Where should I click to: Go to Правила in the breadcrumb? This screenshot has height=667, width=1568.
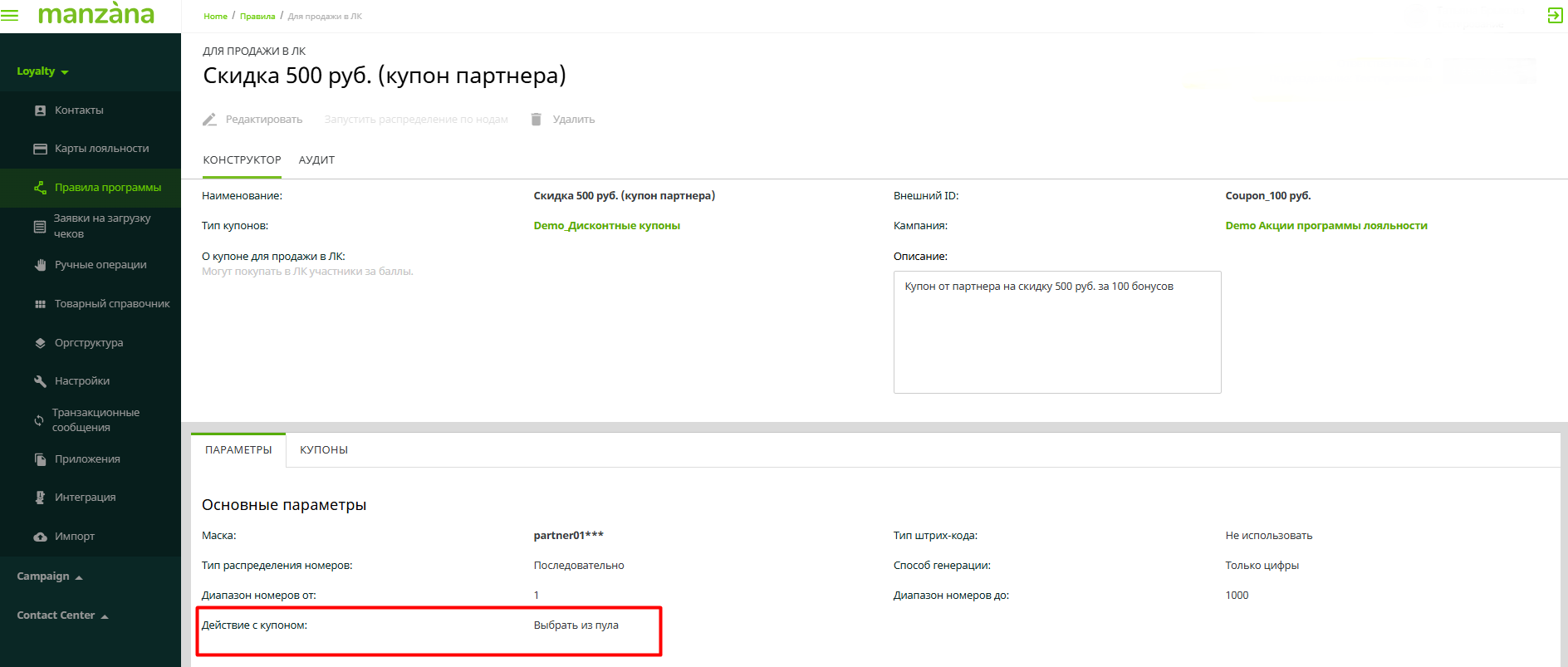(x=257, y=17)
